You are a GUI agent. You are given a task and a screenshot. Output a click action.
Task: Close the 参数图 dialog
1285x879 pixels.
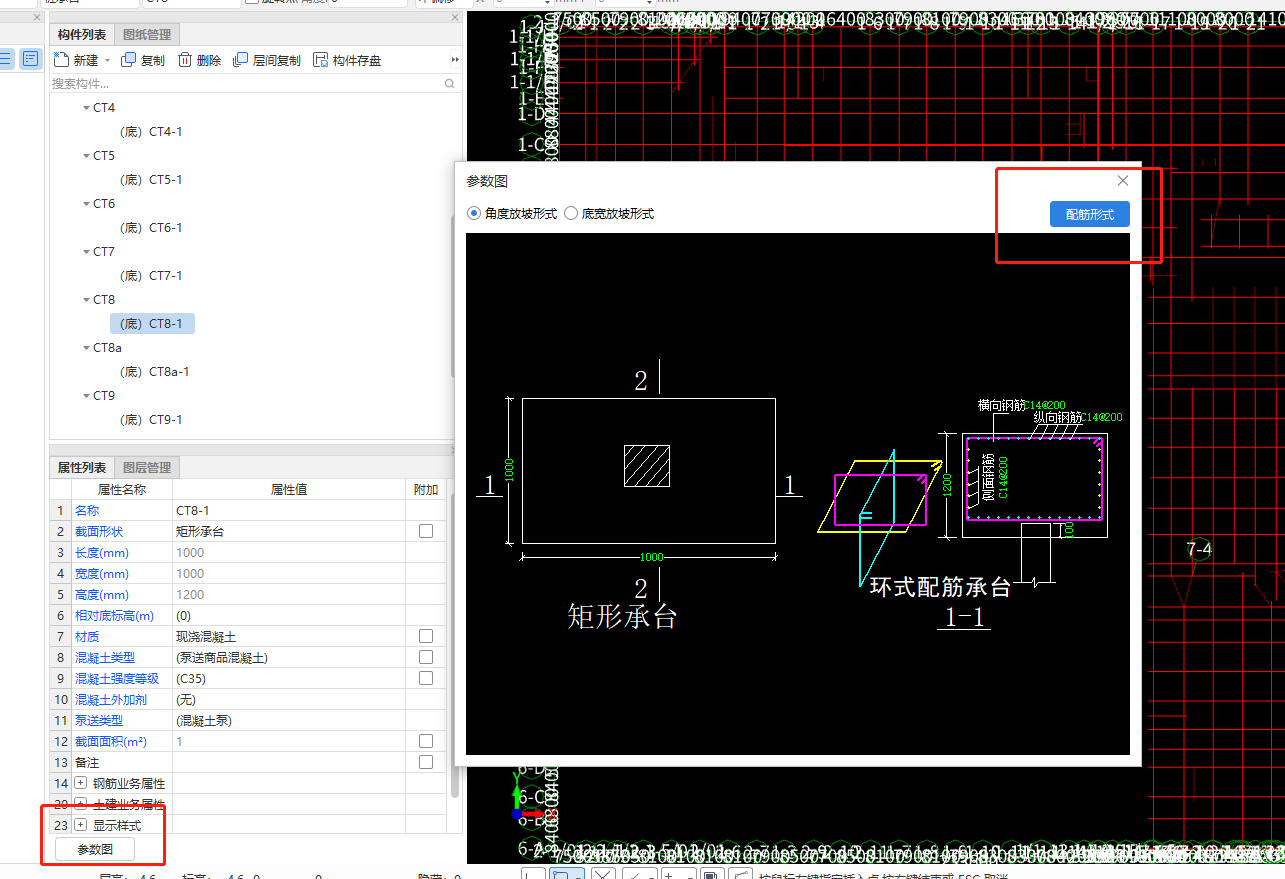pyautogui.click(x=1123, y=181)
